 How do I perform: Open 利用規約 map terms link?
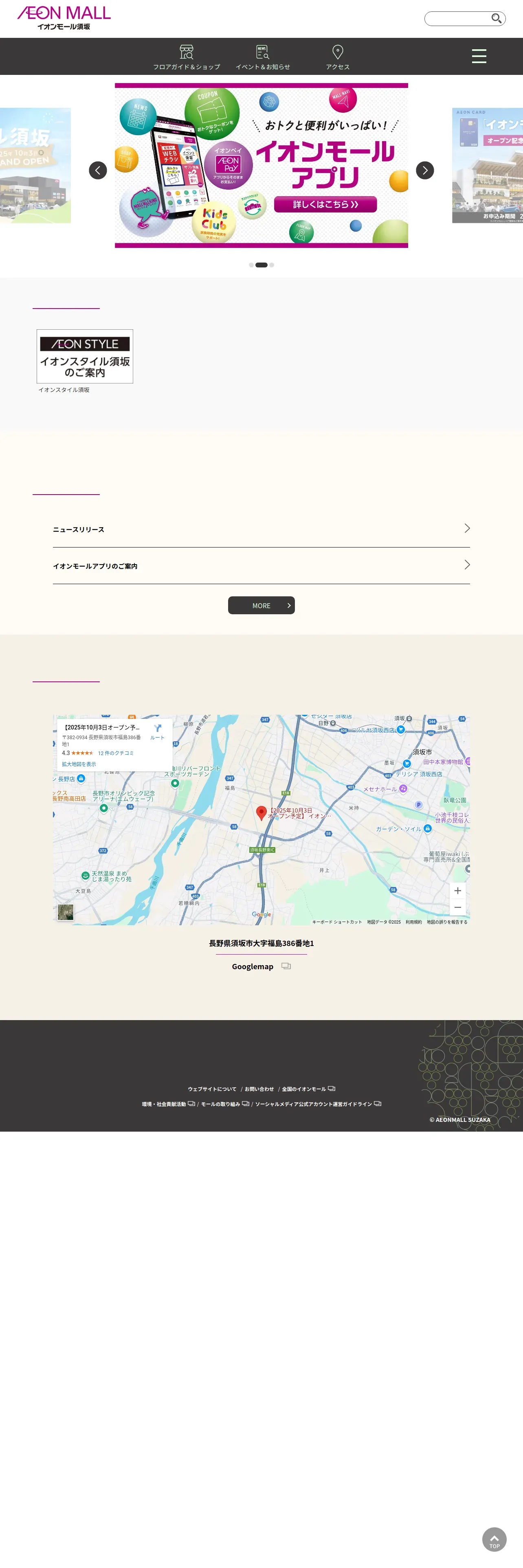[413, 922]
